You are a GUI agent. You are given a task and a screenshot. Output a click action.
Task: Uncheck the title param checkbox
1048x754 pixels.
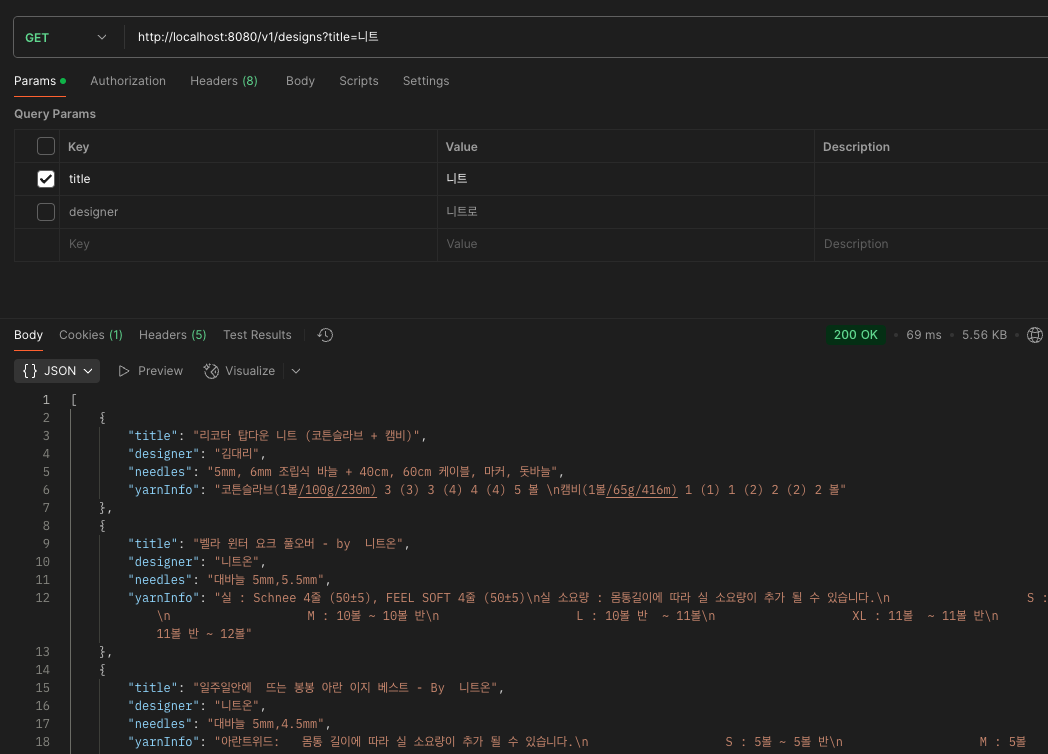click(x=45, y=179)
